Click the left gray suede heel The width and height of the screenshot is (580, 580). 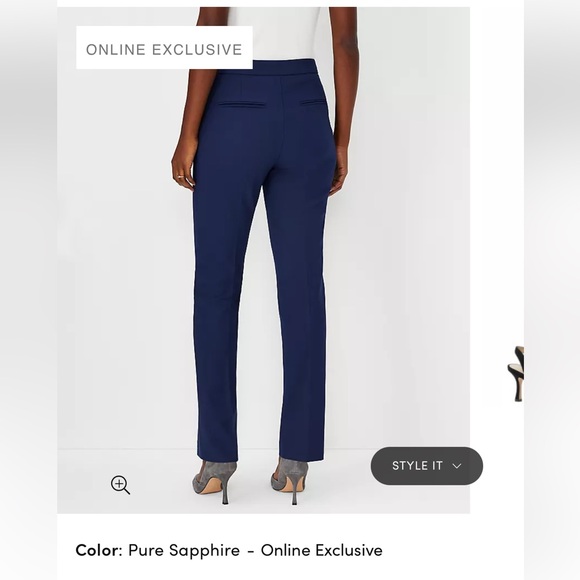(x=216, y=481)
